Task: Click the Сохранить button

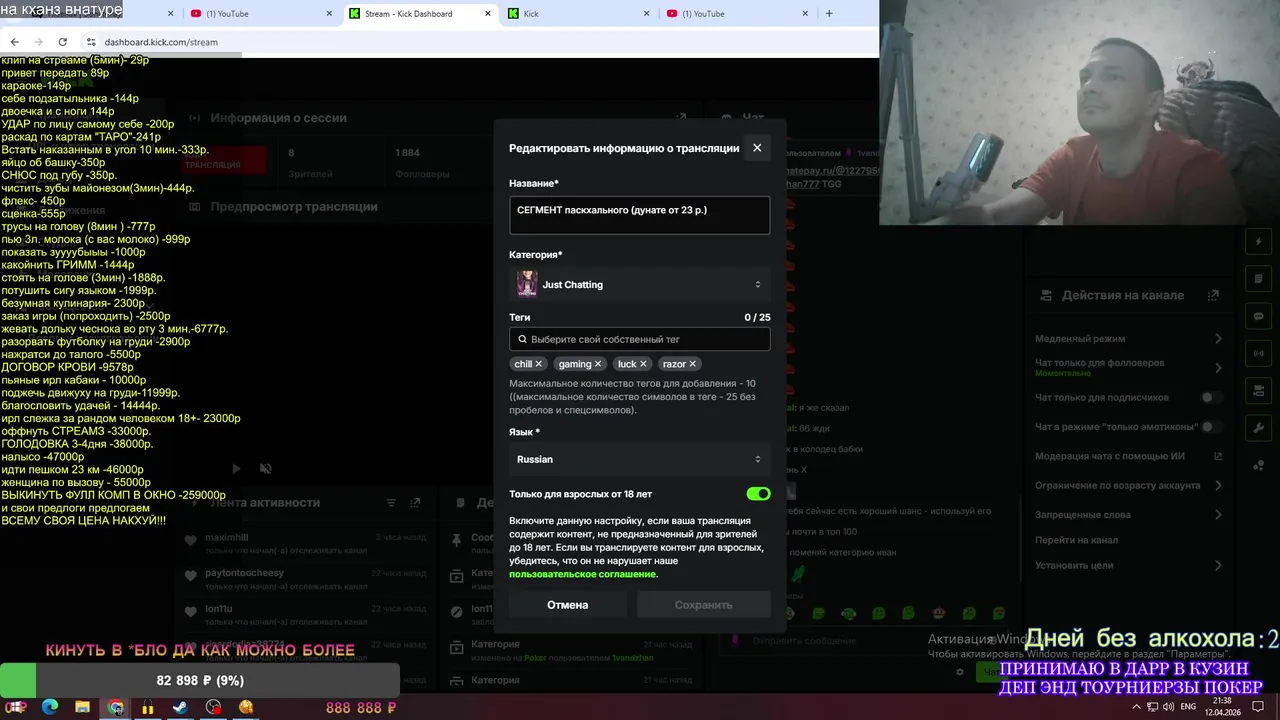Action: pyautogui.click(x=703, y=604)
